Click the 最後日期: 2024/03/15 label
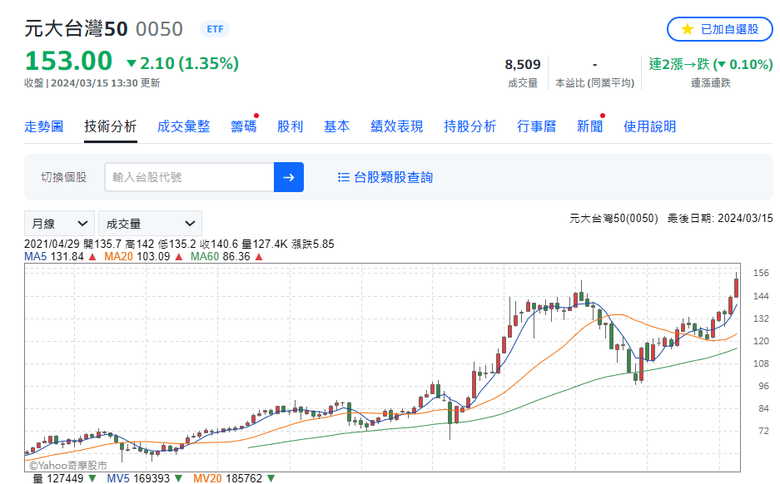The image size is (780, 484). pos(720,218)
